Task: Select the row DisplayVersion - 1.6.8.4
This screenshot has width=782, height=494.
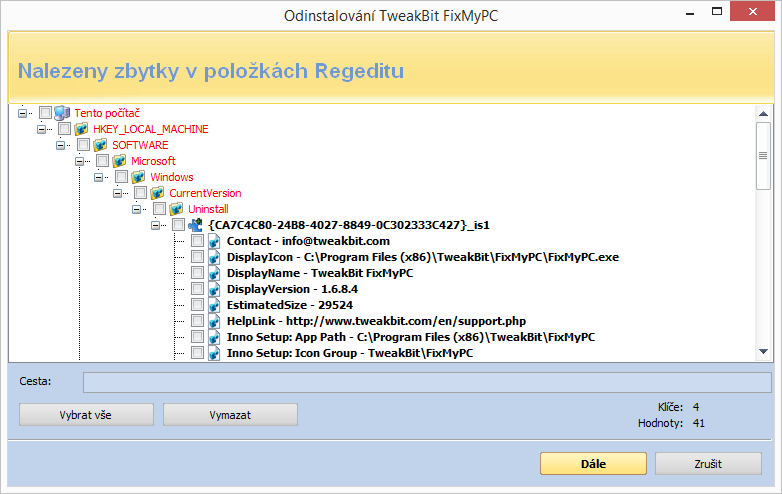Action: tap(292, 289)
